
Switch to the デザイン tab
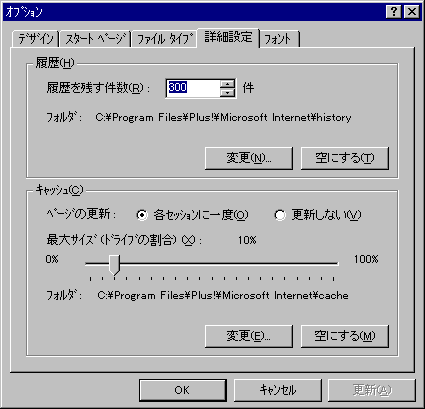36,39
